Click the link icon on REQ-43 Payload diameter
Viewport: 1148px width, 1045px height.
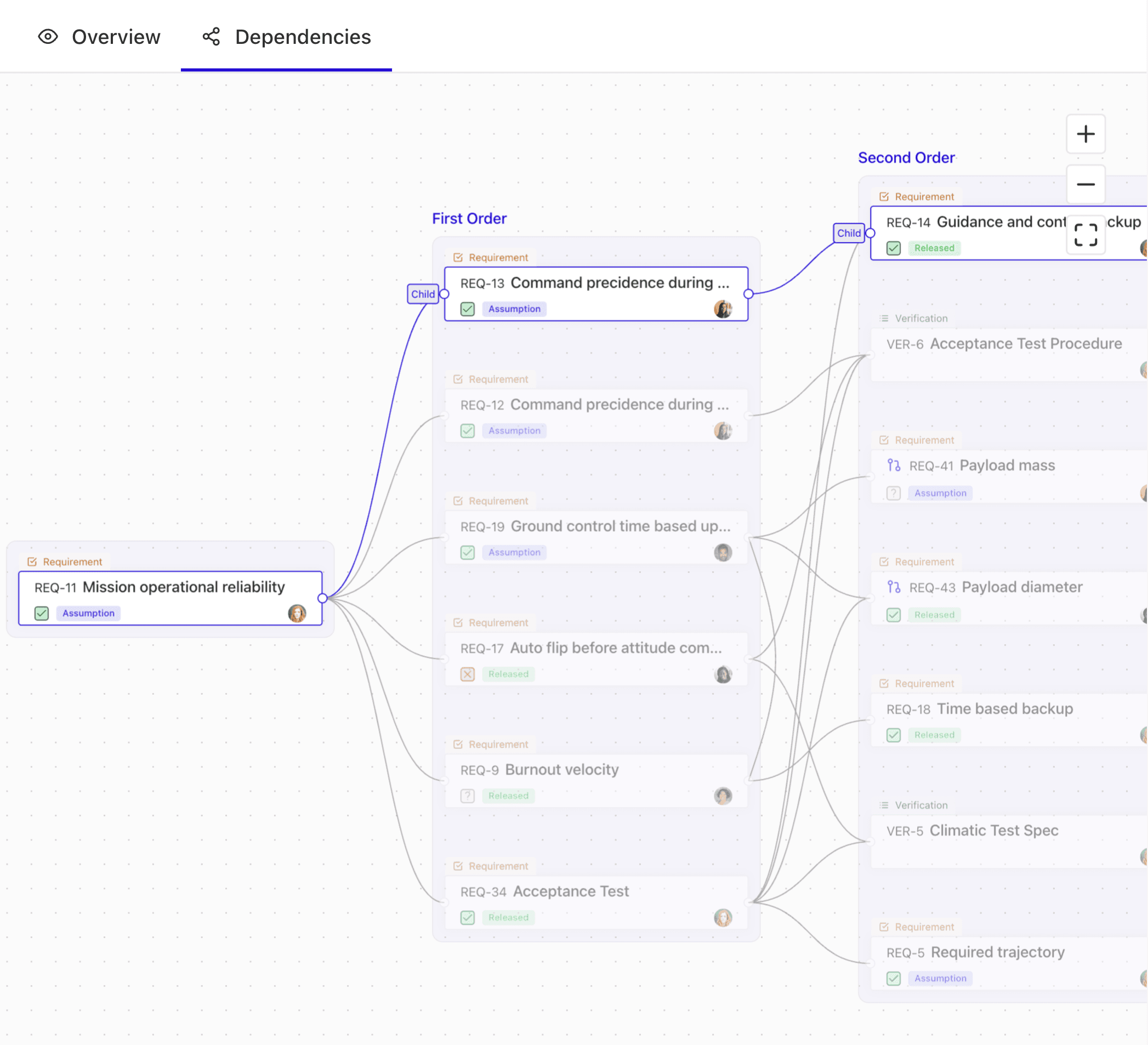[893, 587]
